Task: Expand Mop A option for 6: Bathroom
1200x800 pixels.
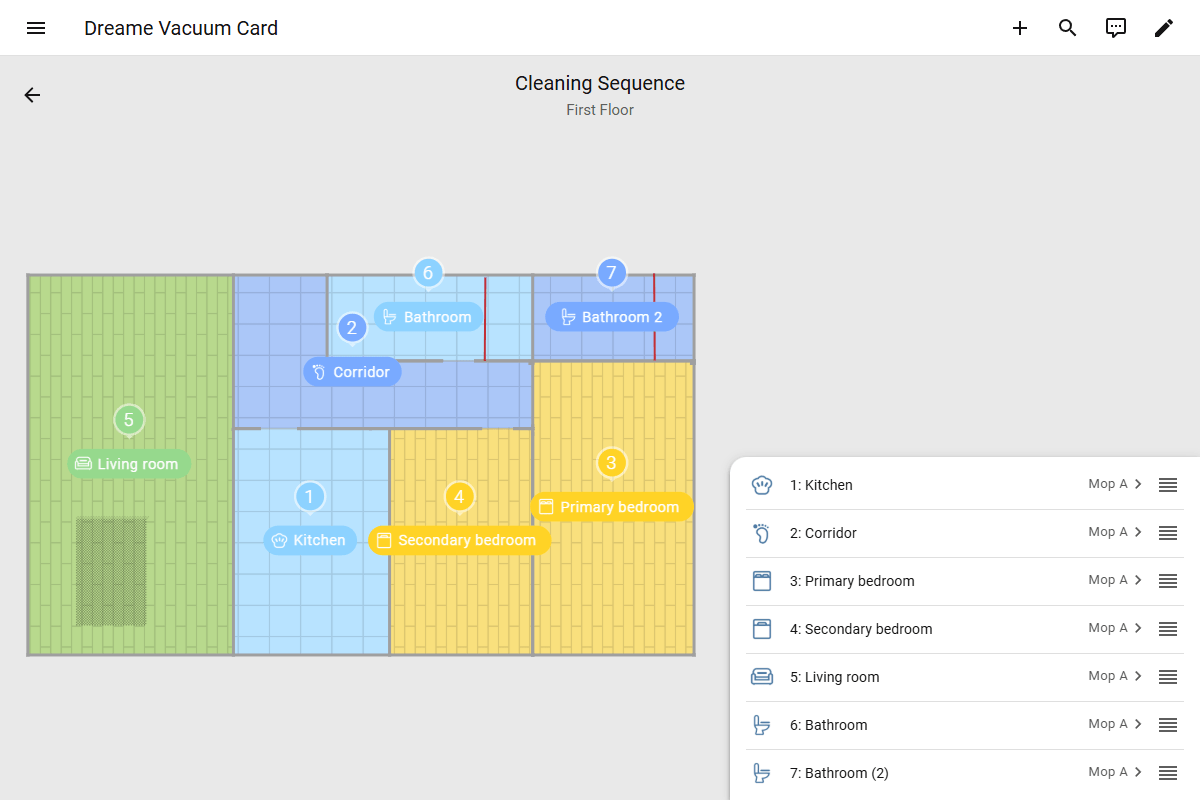Action: 1116,724
